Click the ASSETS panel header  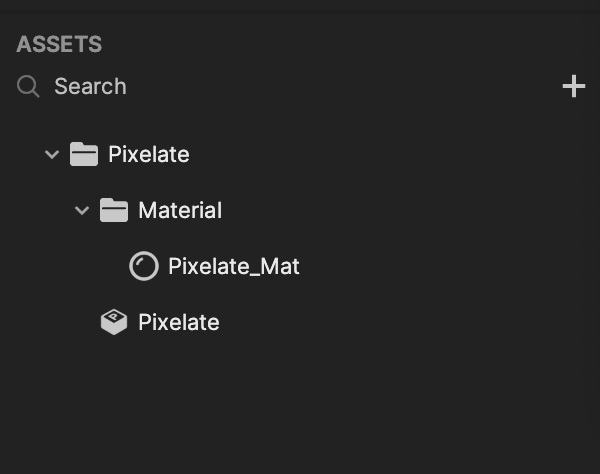(x=59, y=44)
